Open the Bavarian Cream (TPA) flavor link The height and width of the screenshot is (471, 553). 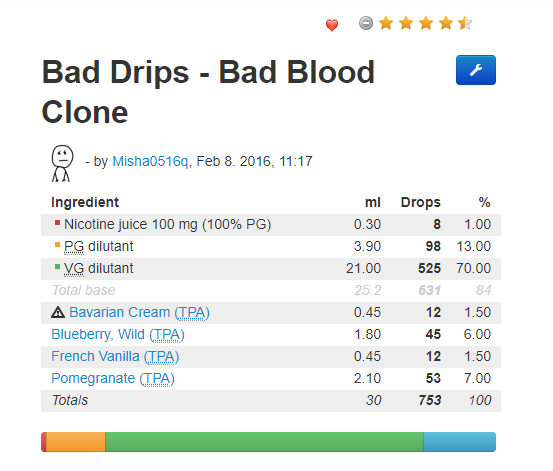(x=139, y=313)
